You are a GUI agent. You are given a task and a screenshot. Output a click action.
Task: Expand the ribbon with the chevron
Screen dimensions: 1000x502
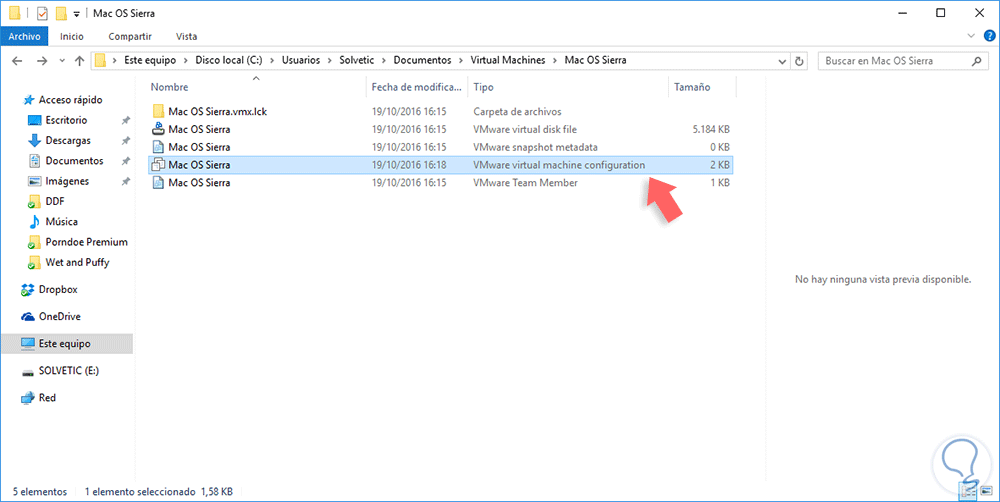coord(971,36)
